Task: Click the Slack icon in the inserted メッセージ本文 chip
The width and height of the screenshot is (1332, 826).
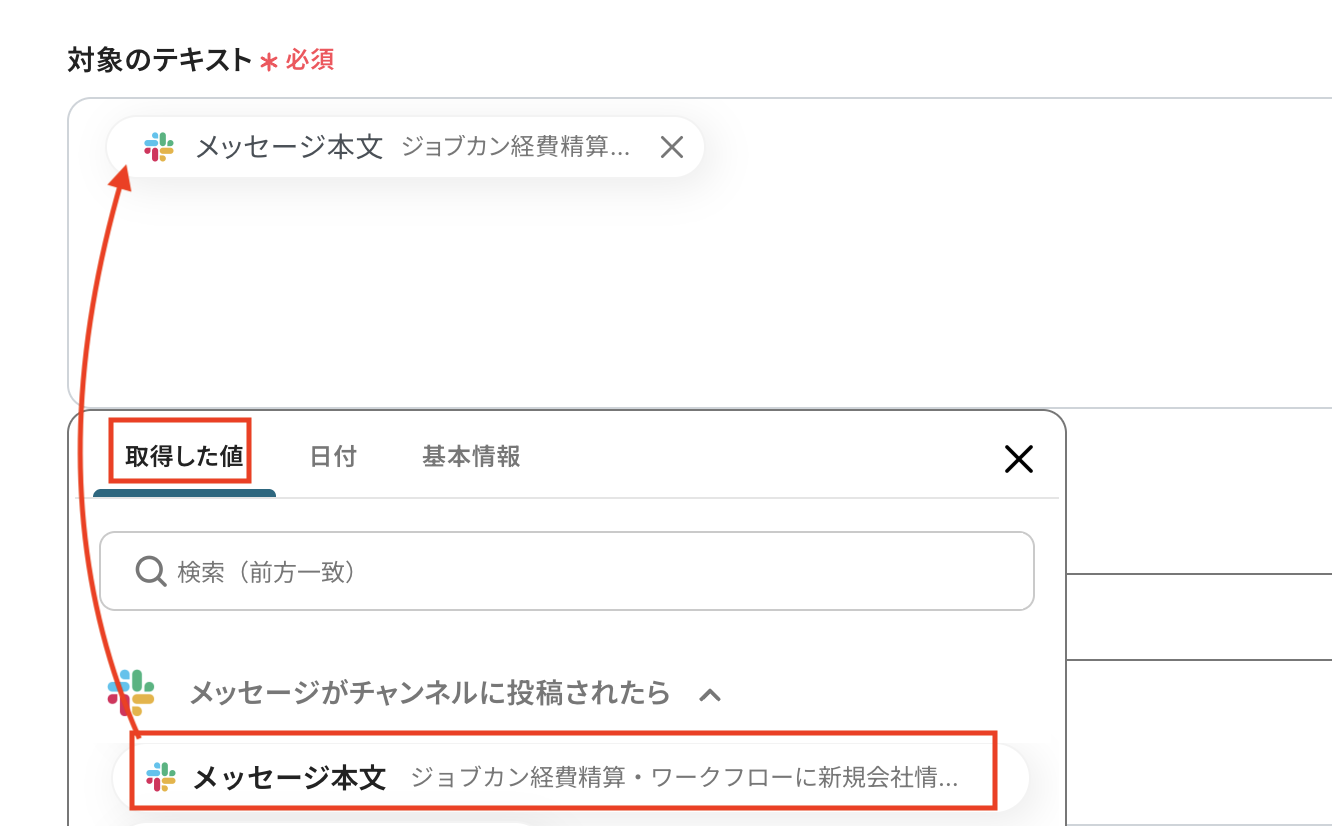Action: pos(159,147)
